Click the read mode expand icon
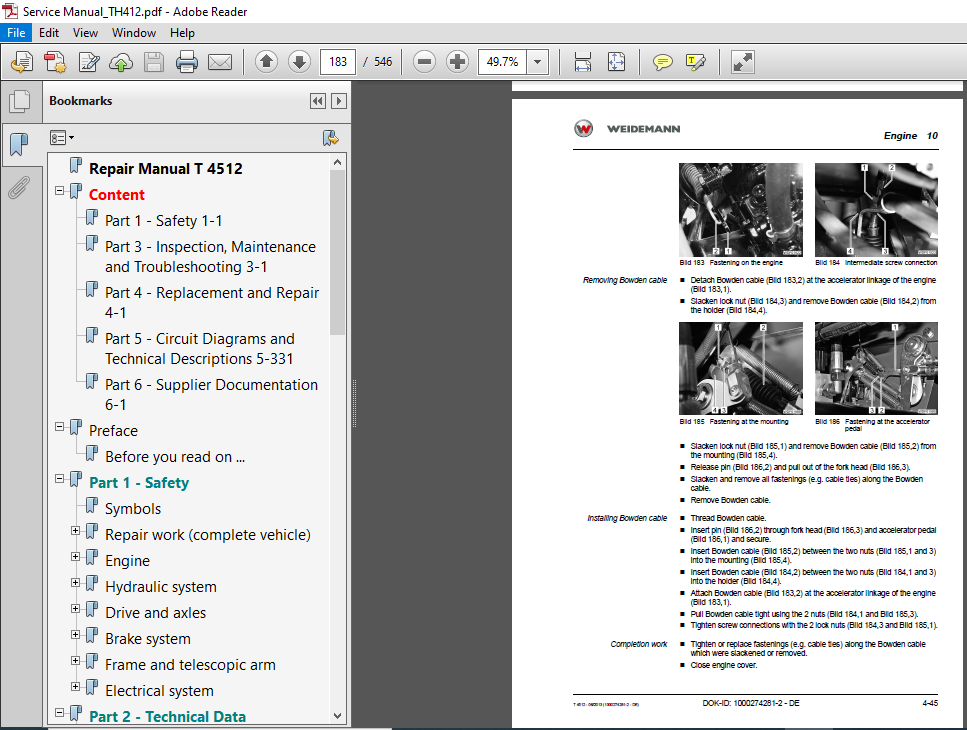967x730 pixels. coord(743,62)
